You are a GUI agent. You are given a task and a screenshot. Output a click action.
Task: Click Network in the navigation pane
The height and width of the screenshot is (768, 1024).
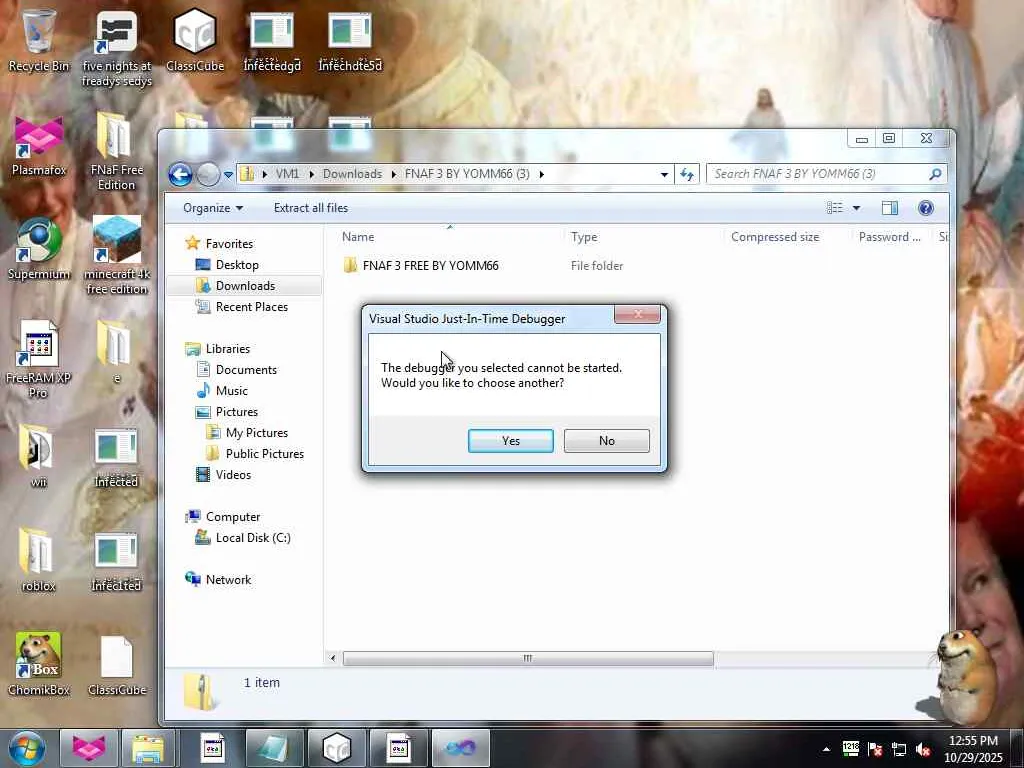[x=228, y=579]
